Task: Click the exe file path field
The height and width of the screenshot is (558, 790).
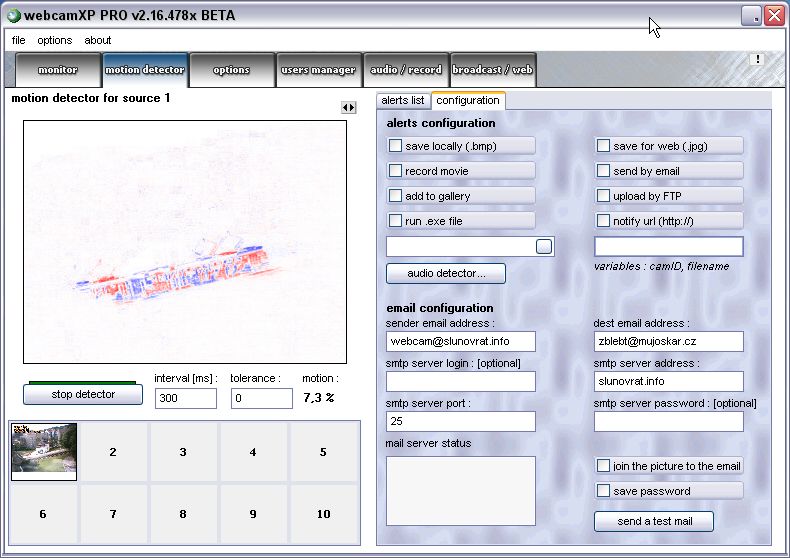Action: point(460,247)
